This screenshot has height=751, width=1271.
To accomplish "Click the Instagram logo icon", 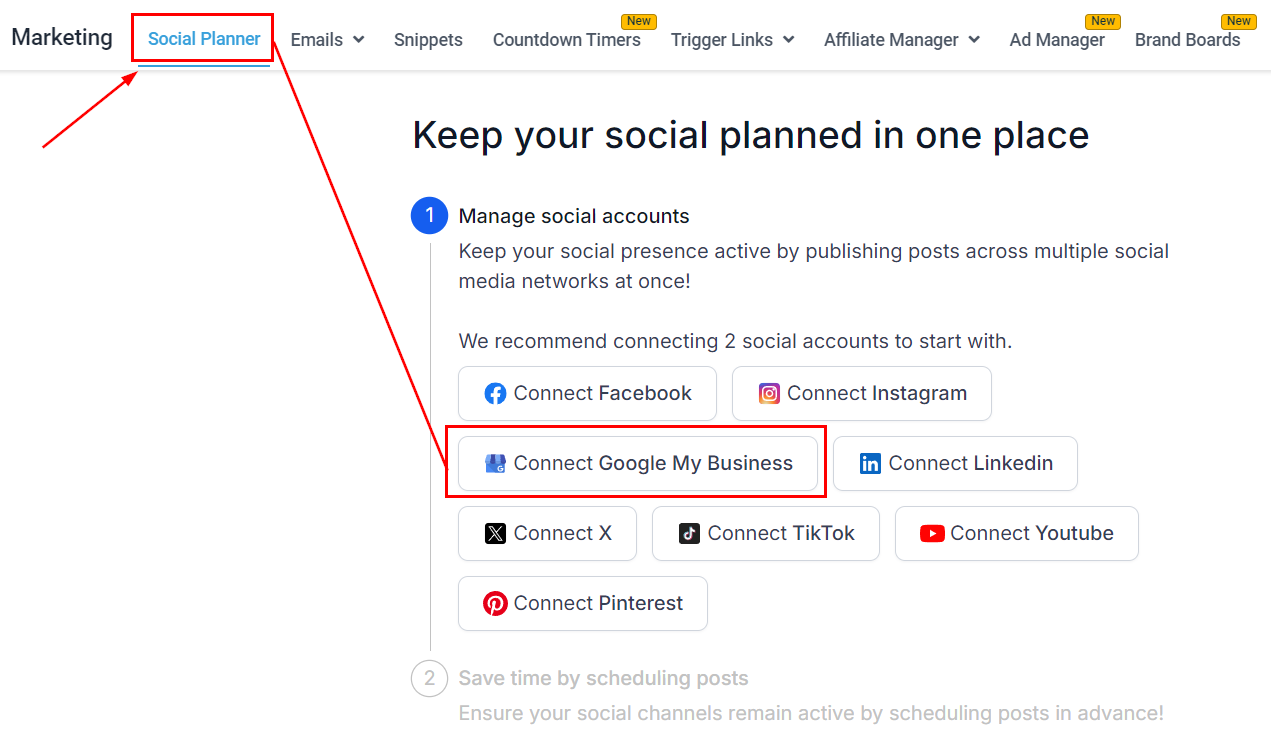I will click(x=769, y=394).
